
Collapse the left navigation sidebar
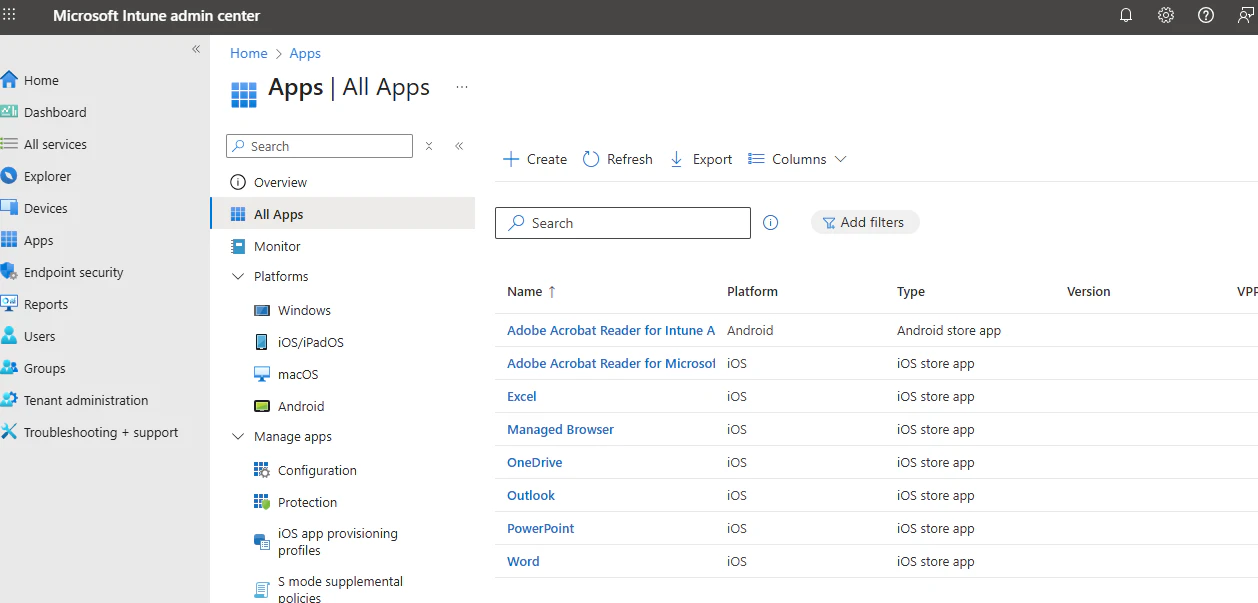coord(196,49)
